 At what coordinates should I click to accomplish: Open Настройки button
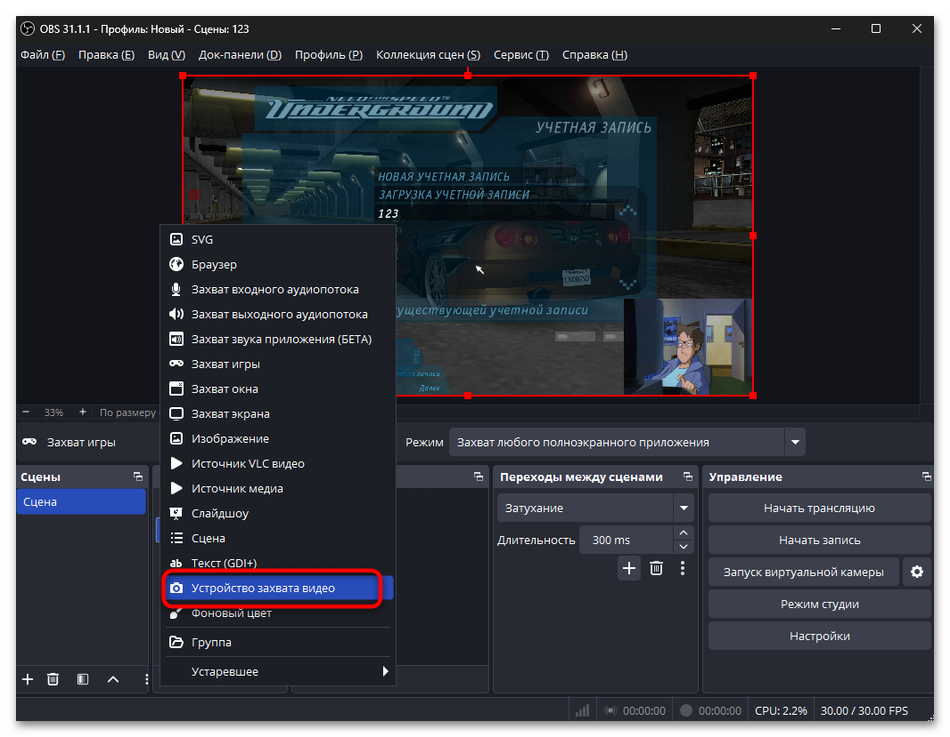819,636
